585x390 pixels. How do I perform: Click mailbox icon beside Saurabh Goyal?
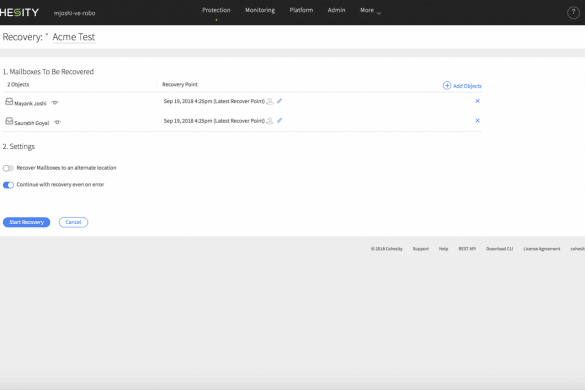click(9, 121)
